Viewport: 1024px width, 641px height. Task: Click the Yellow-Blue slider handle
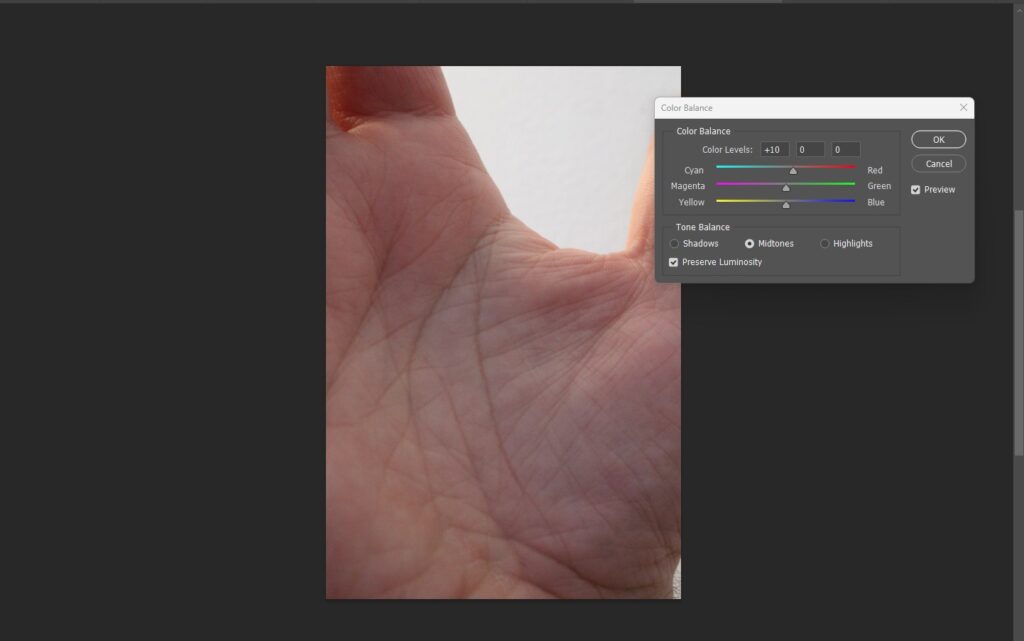[x=786, y=205]
